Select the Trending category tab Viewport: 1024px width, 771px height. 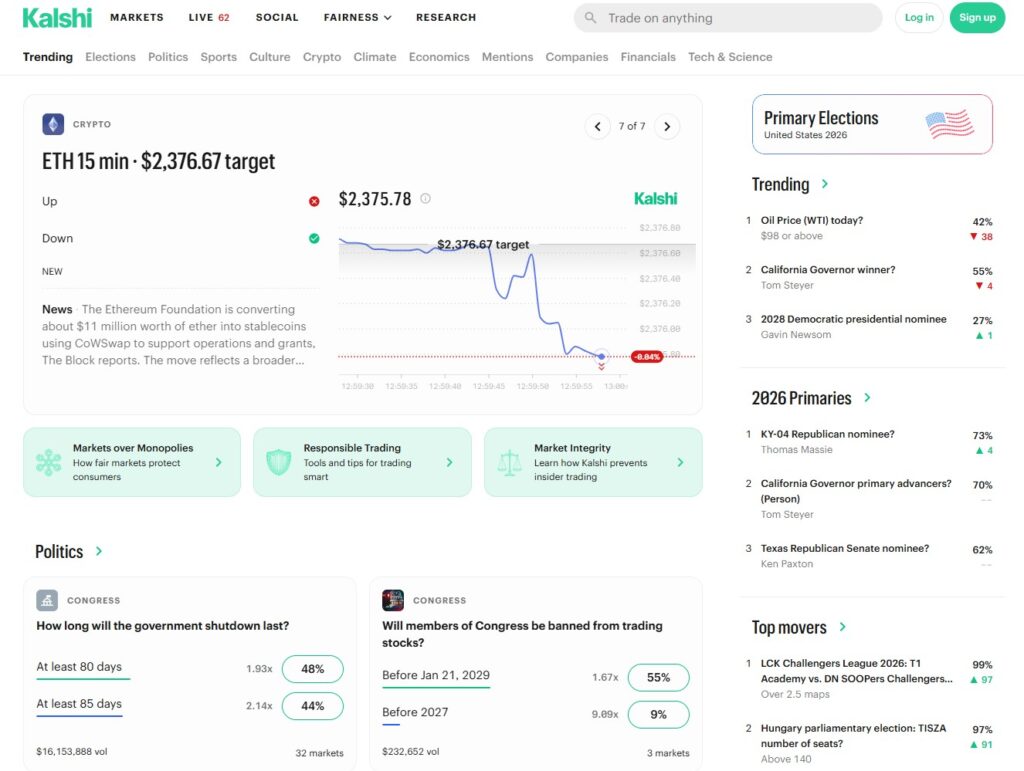coord(48,57)
